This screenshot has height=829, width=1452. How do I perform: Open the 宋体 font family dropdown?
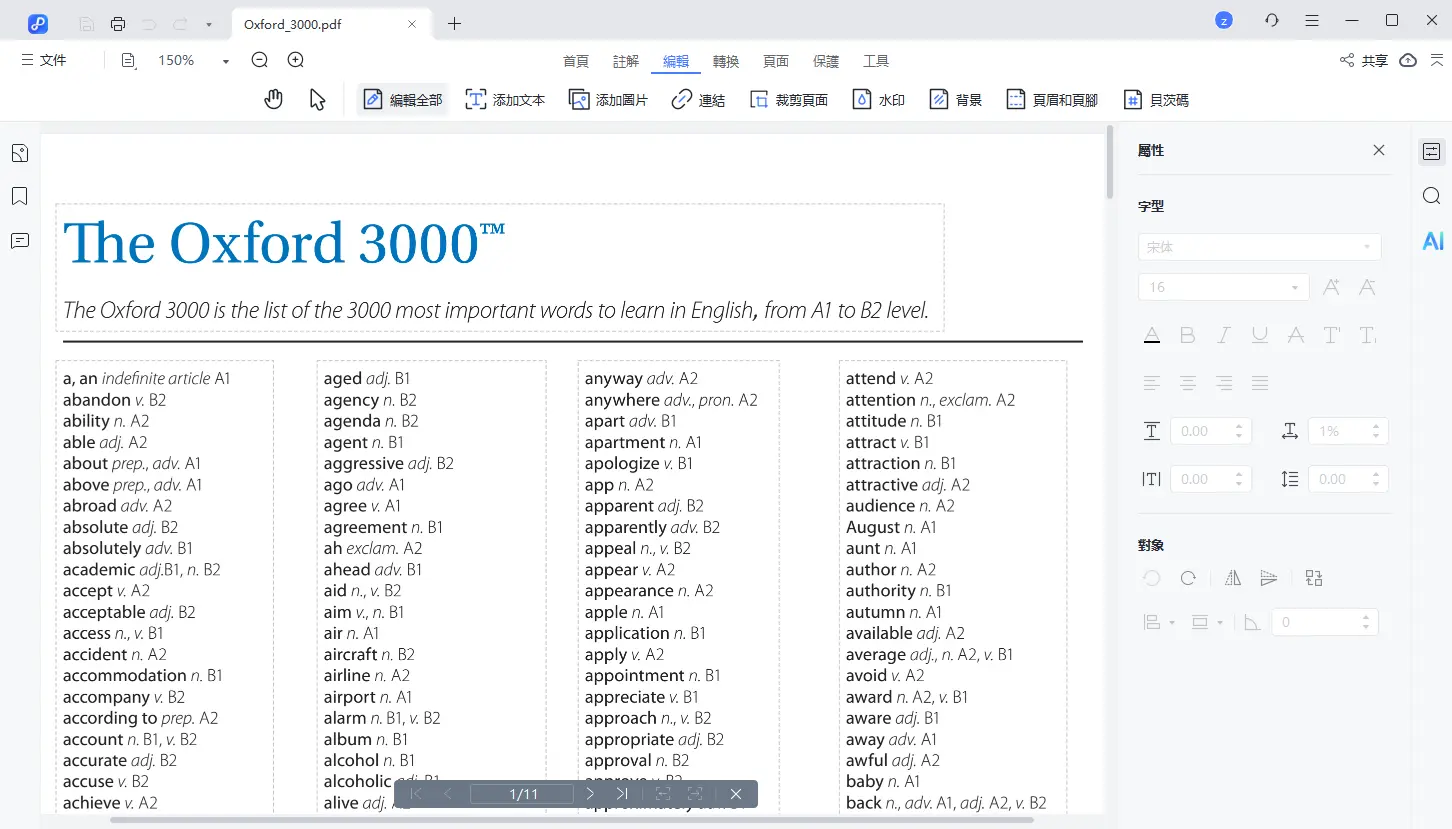click(1259, 247)
